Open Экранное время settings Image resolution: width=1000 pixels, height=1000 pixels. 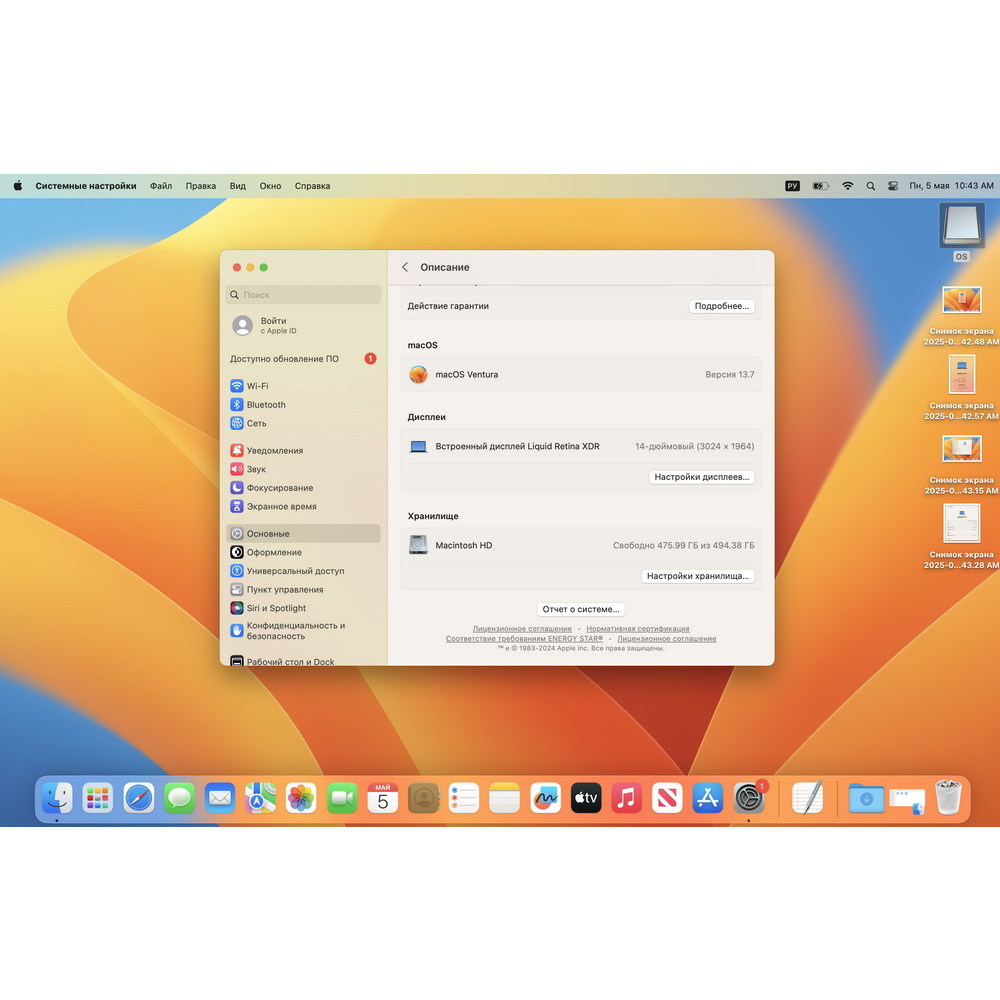pyautogui.click(x=304, y=506)
